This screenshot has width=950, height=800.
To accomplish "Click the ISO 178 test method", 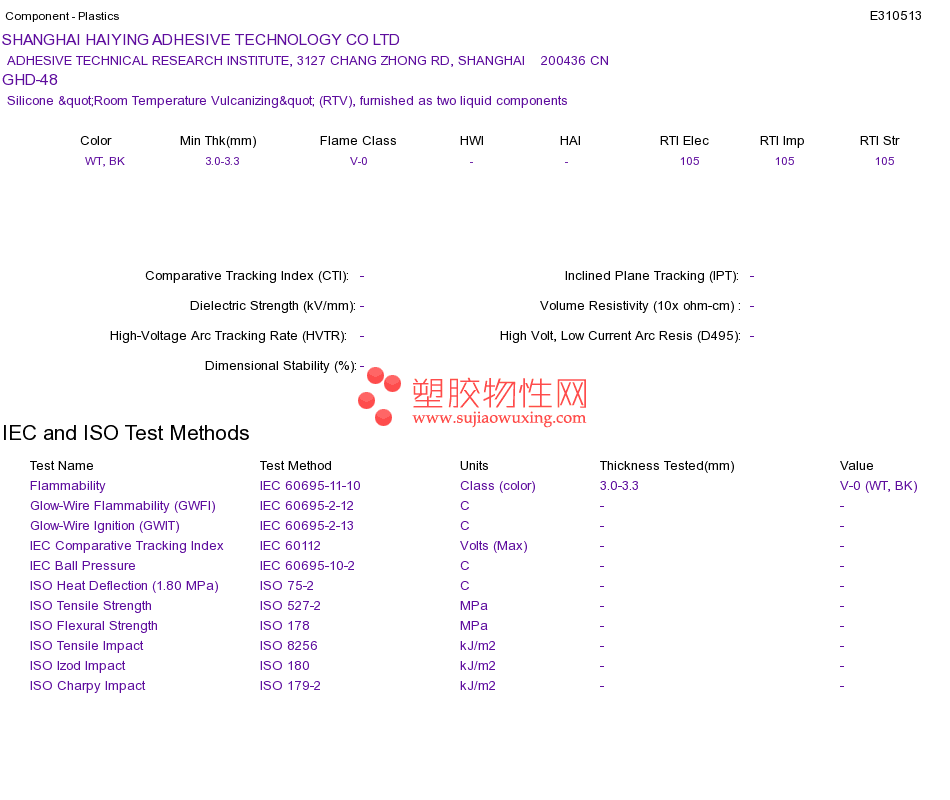I will (x=285, y=625).
